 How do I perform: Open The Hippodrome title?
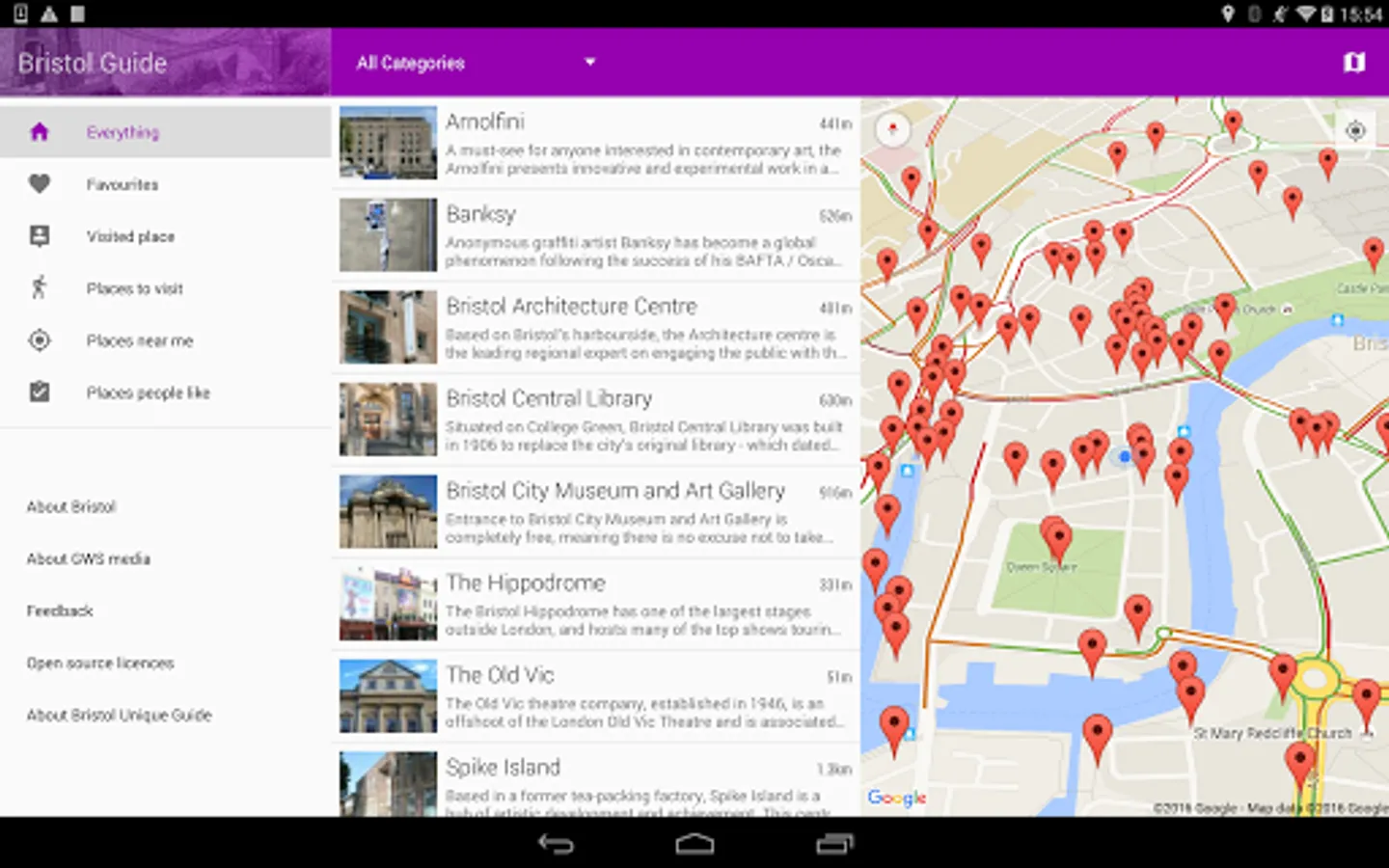click(526, 583)
